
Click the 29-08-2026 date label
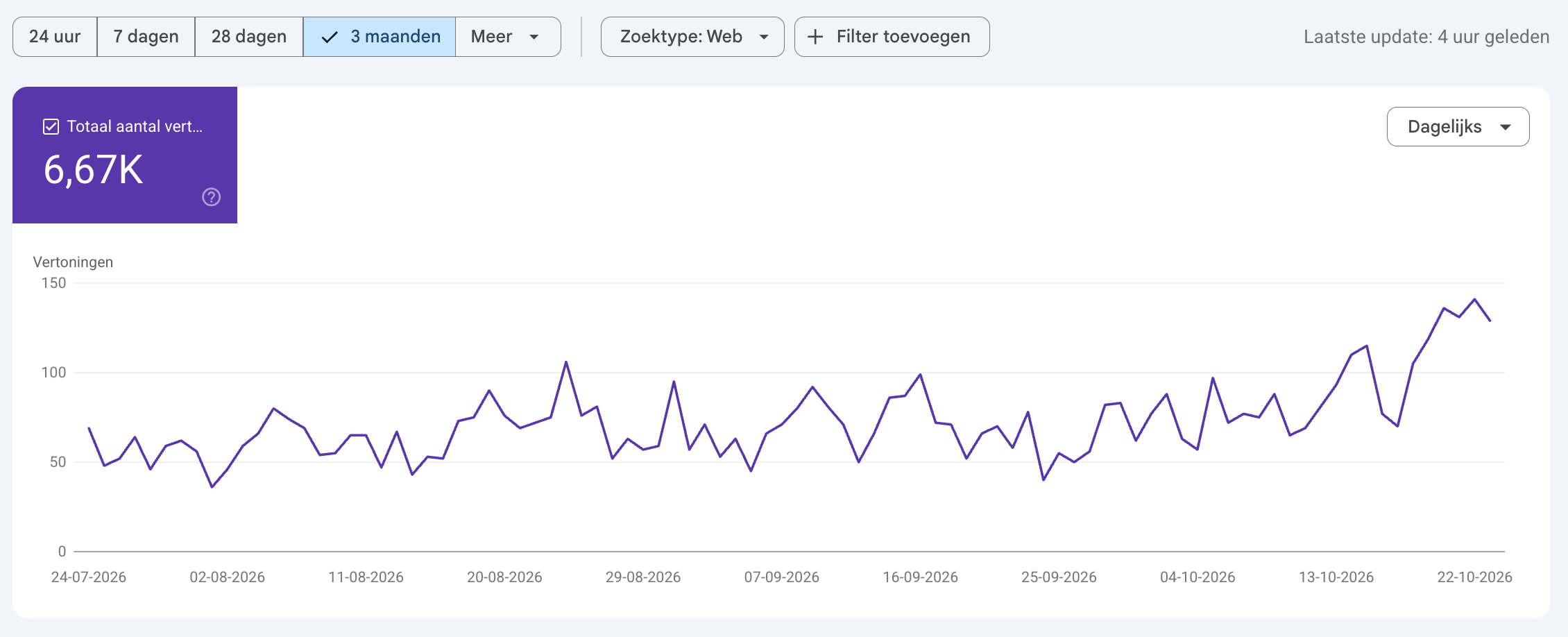[x=643, y=577]
